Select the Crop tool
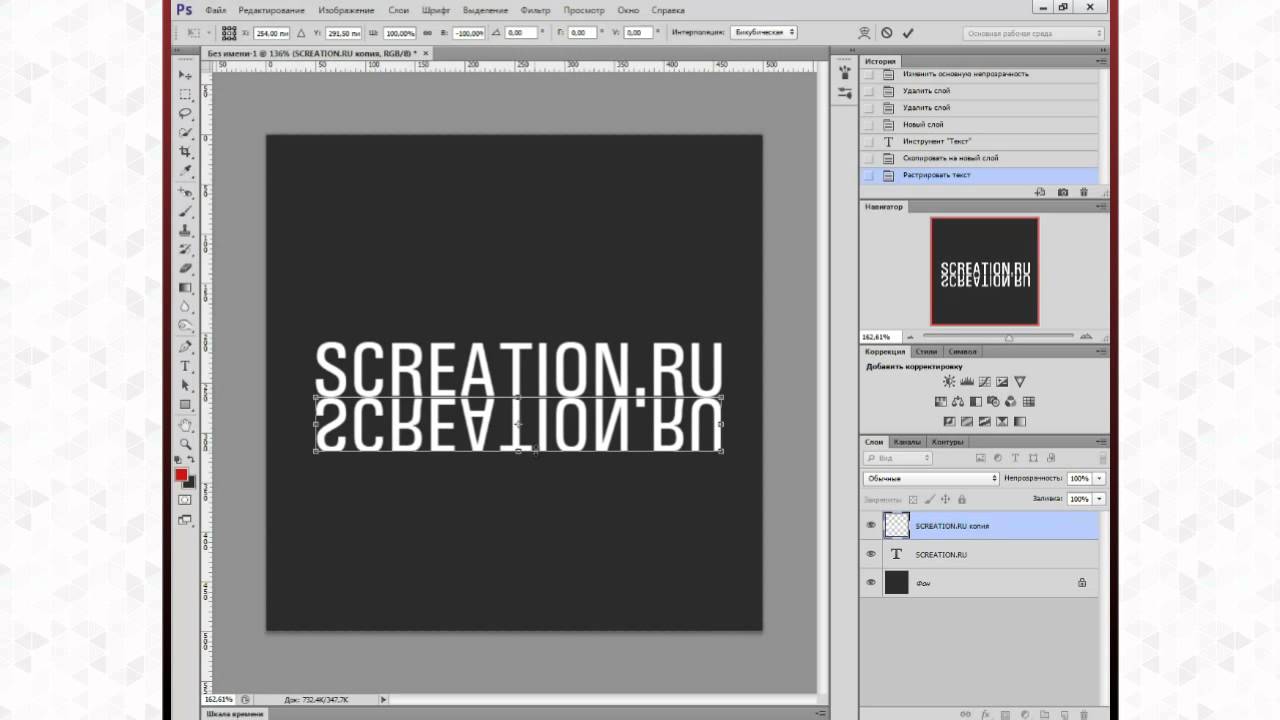 (185, 152)
